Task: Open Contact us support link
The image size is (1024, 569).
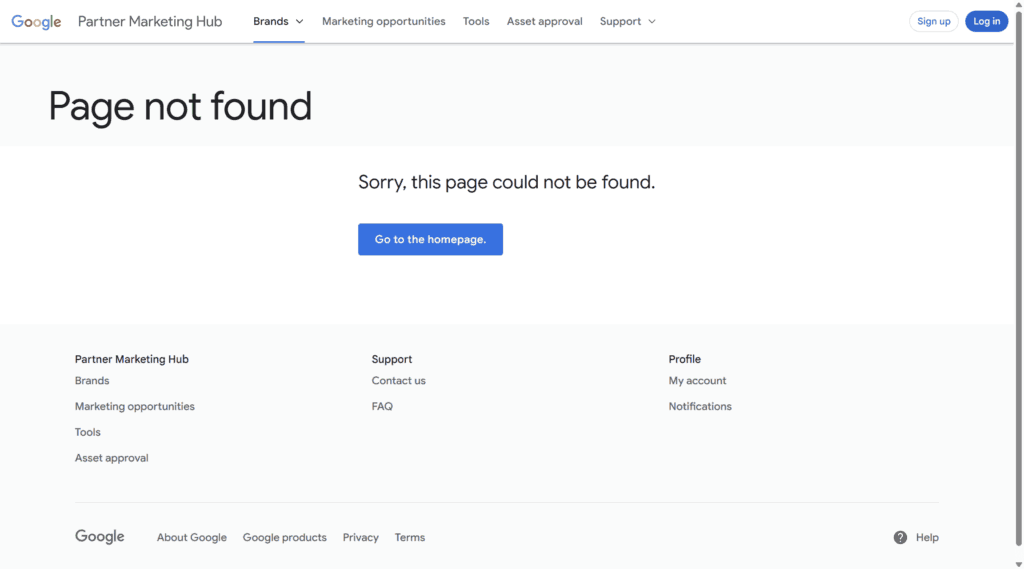Action: pos(398,380)
